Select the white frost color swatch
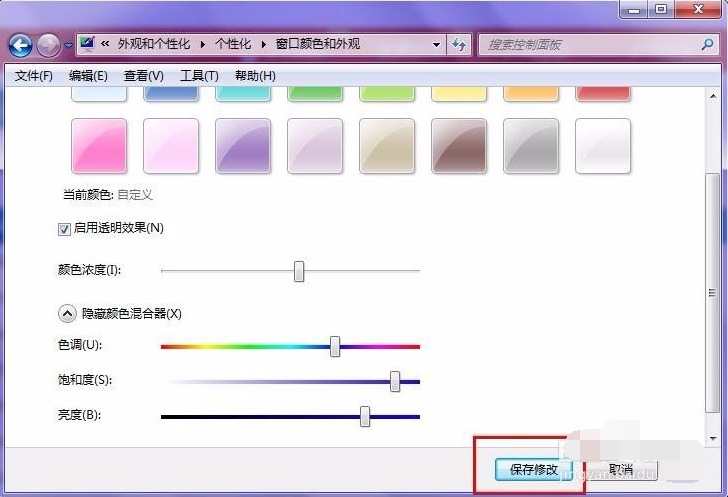Viewport: 728px width, 497px height. [x=603, y=146]
